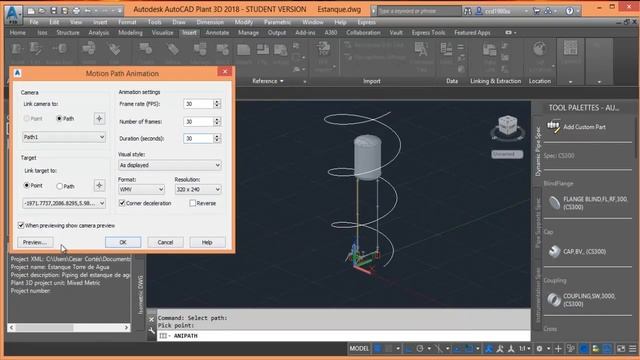
Task: Open workspace switching gear in status bar
Action: [539, 349]
